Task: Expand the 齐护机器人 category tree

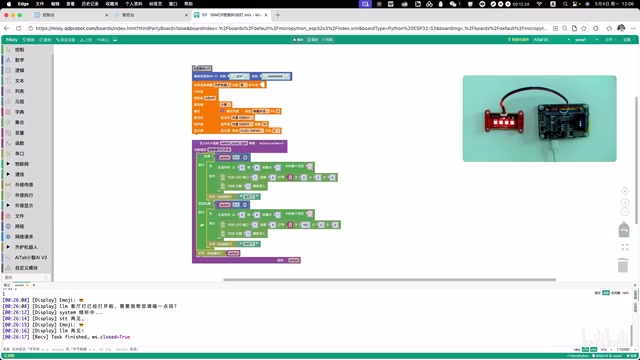Action: pyautogui.click(x=8, y=247)
